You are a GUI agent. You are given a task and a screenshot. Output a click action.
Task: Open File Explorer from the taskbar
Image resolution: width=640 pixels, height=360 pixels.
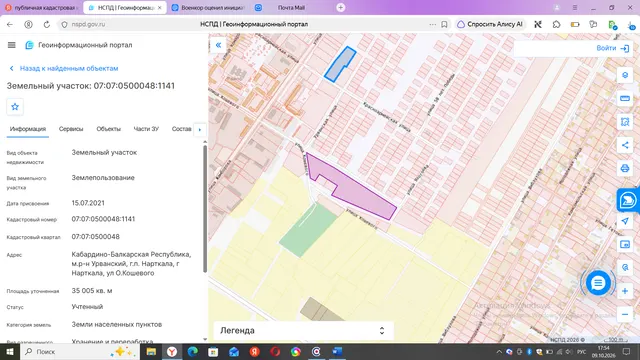[x=151, y=351]
